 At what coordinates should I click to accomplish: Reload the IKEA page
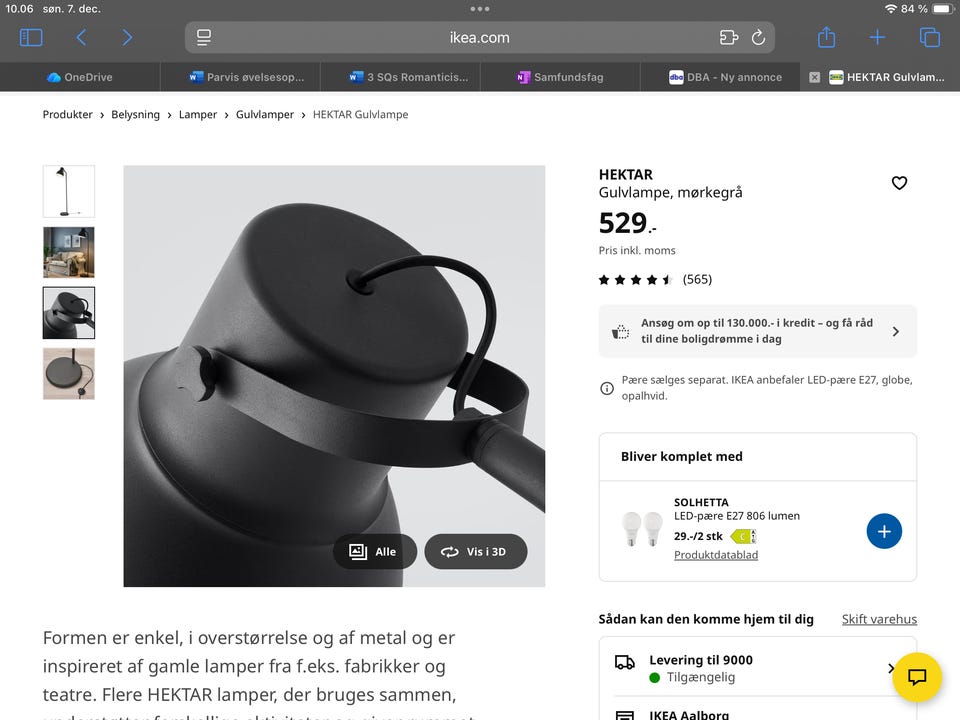tap(758, 37)
